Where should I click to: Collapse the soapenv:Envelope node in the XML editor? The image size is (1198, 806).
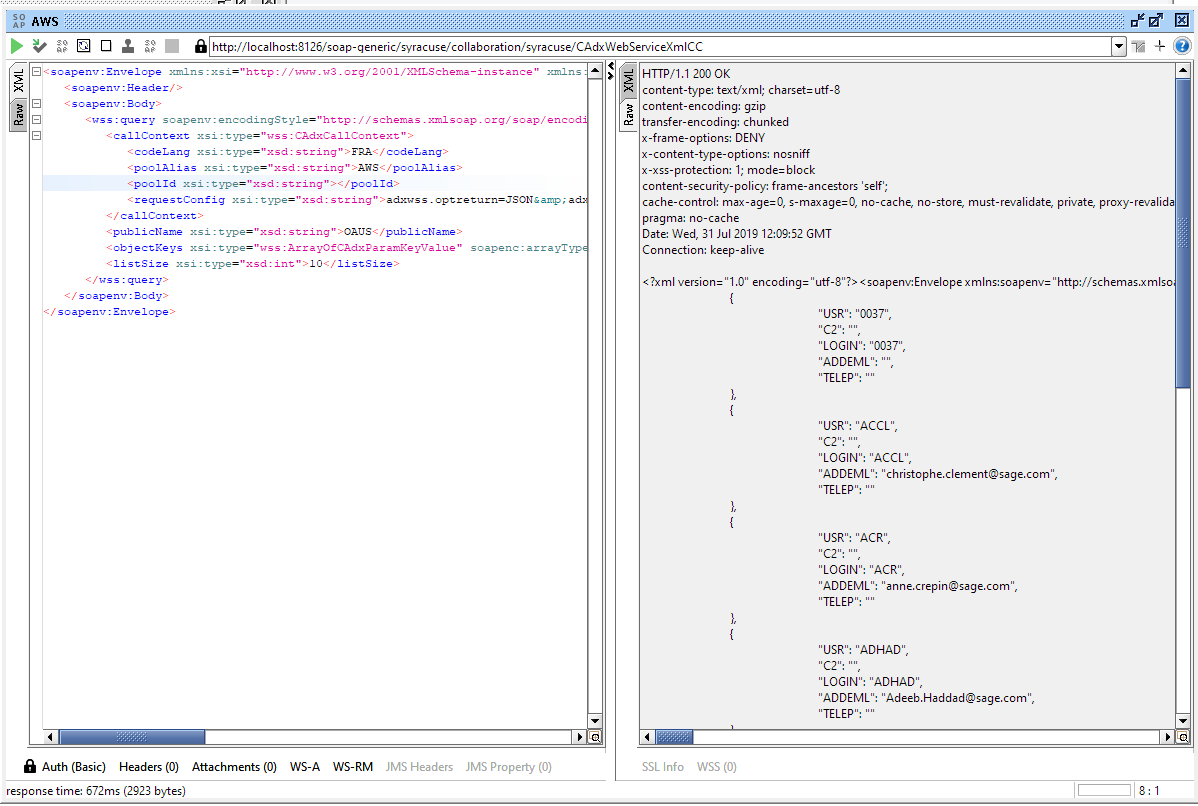36,72
